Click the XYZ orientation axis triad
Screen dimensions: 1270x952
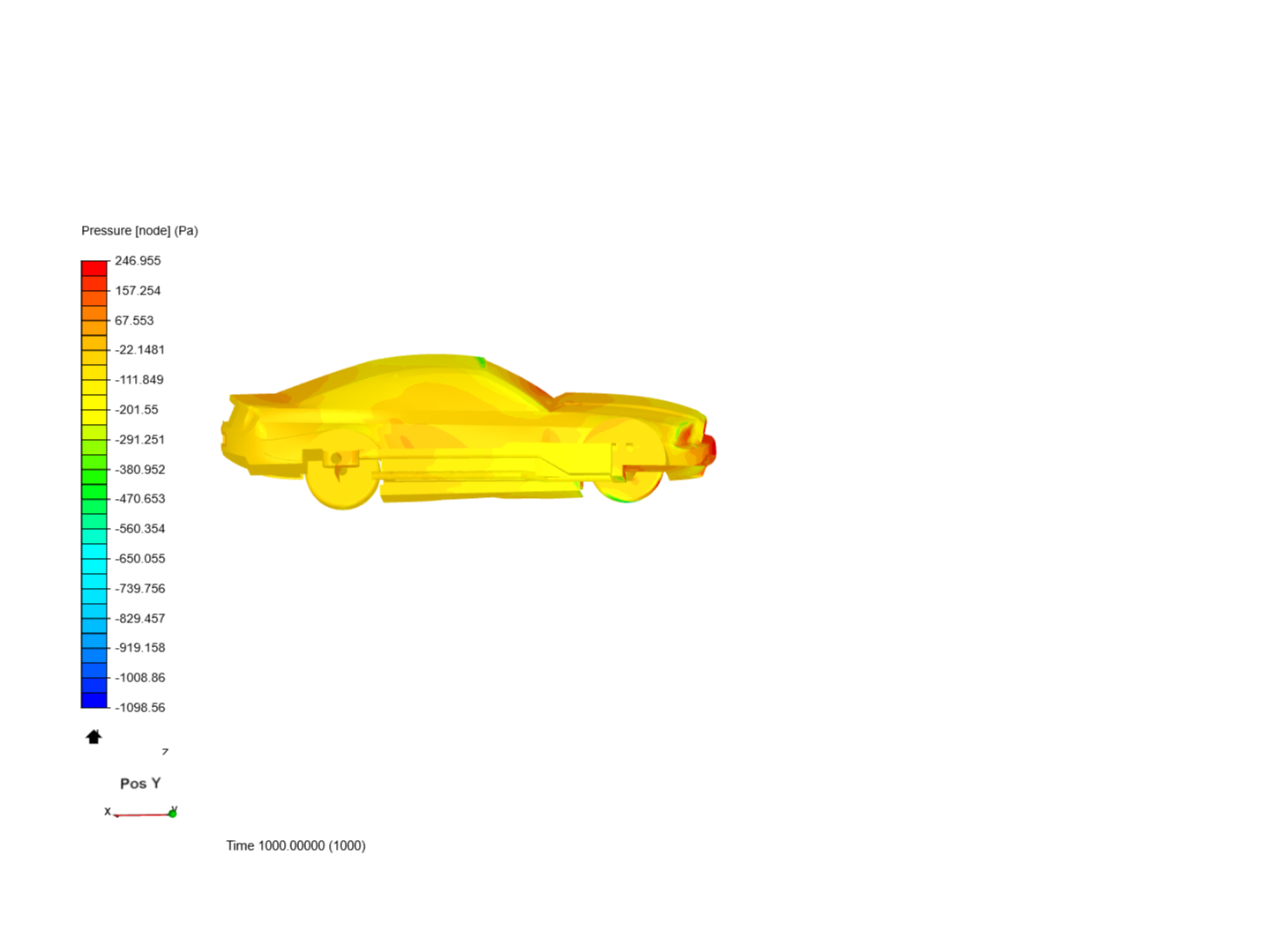coord(141,783)
